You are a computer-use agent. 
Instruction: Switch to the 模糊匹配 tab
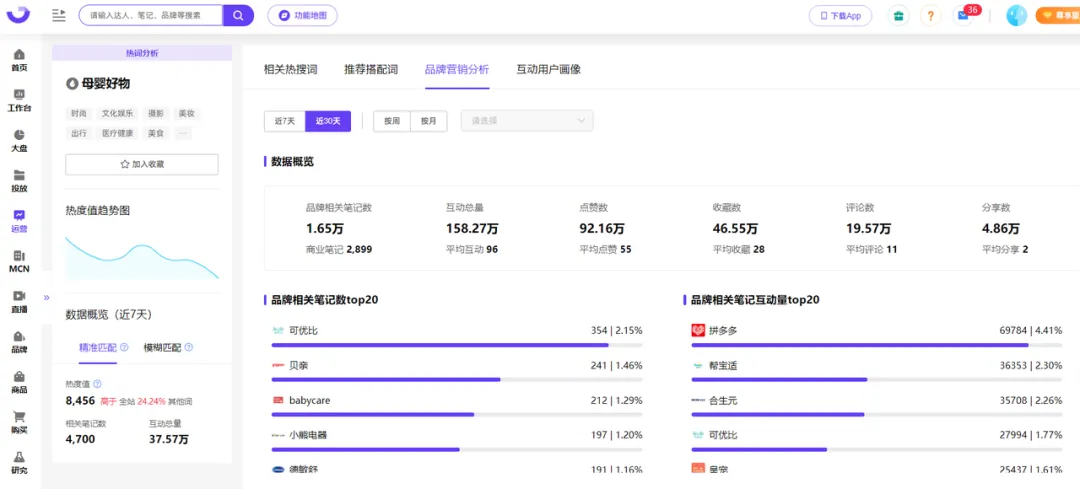point(163,348)
